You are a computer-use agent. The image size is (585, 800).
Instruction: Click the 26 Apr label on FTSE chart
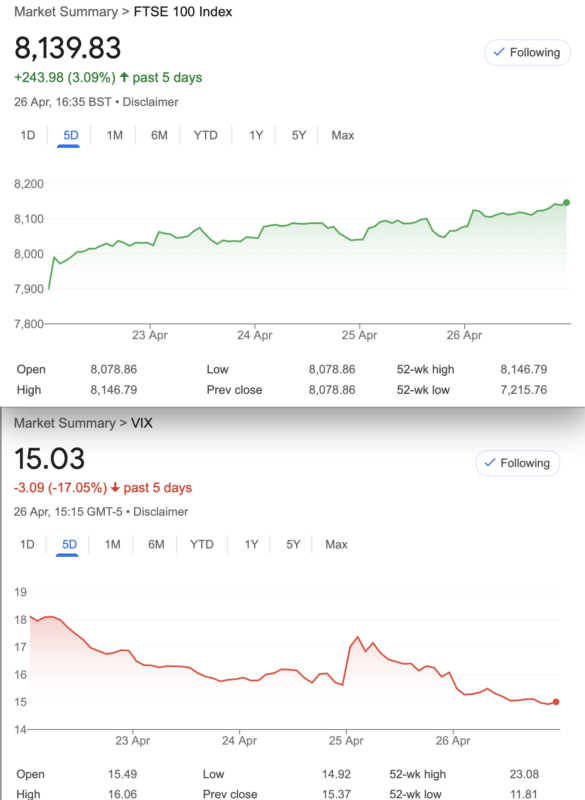click(464, 335)
